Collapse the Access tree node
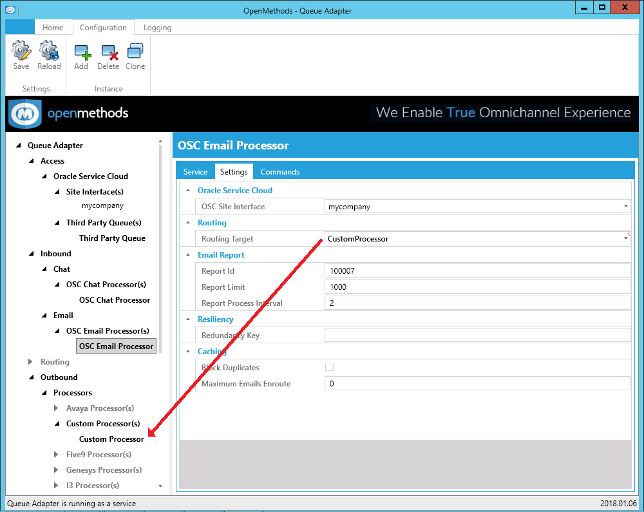Image resolution: width=644 pixels, height=512 pixels. [31, 161]
